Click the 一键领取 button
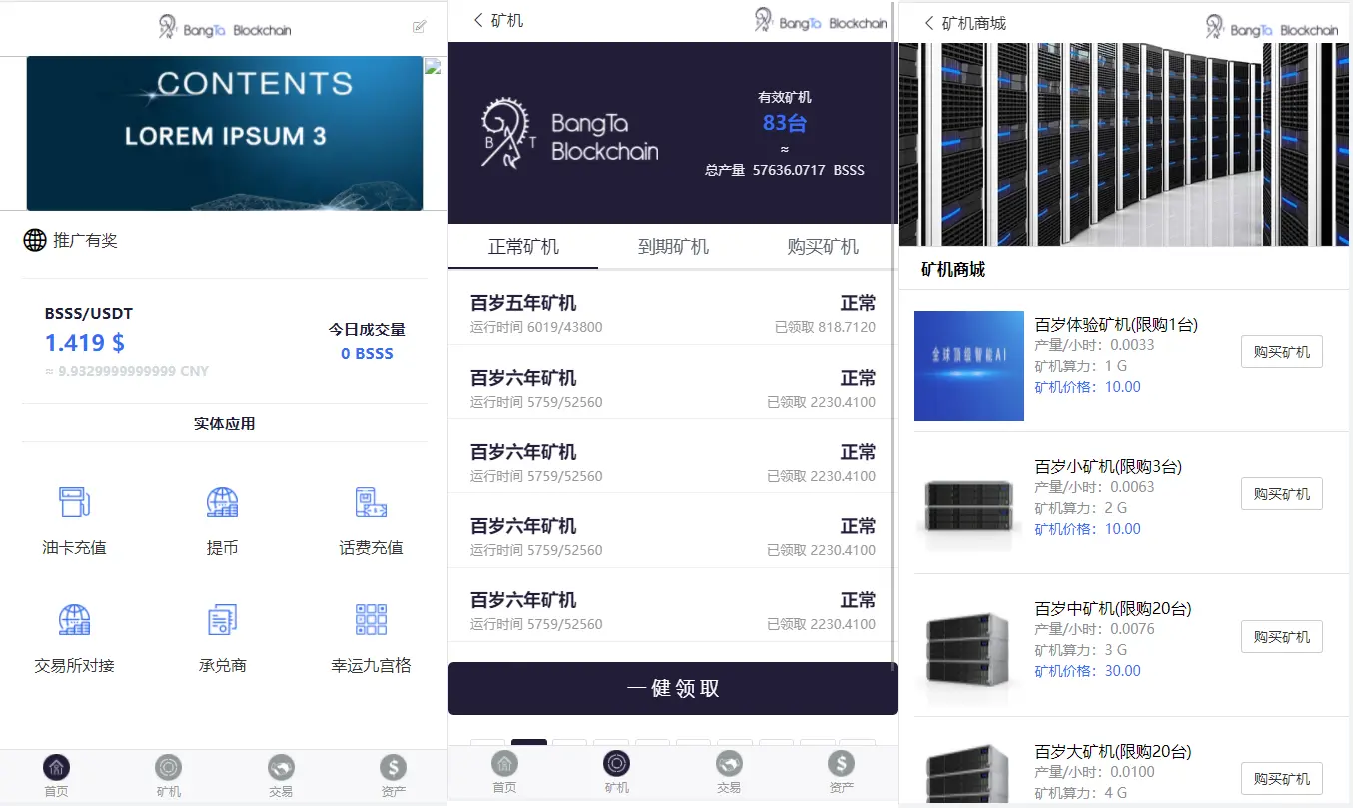This screenshot has height=808, width=1353. click(x=673, y=688)
